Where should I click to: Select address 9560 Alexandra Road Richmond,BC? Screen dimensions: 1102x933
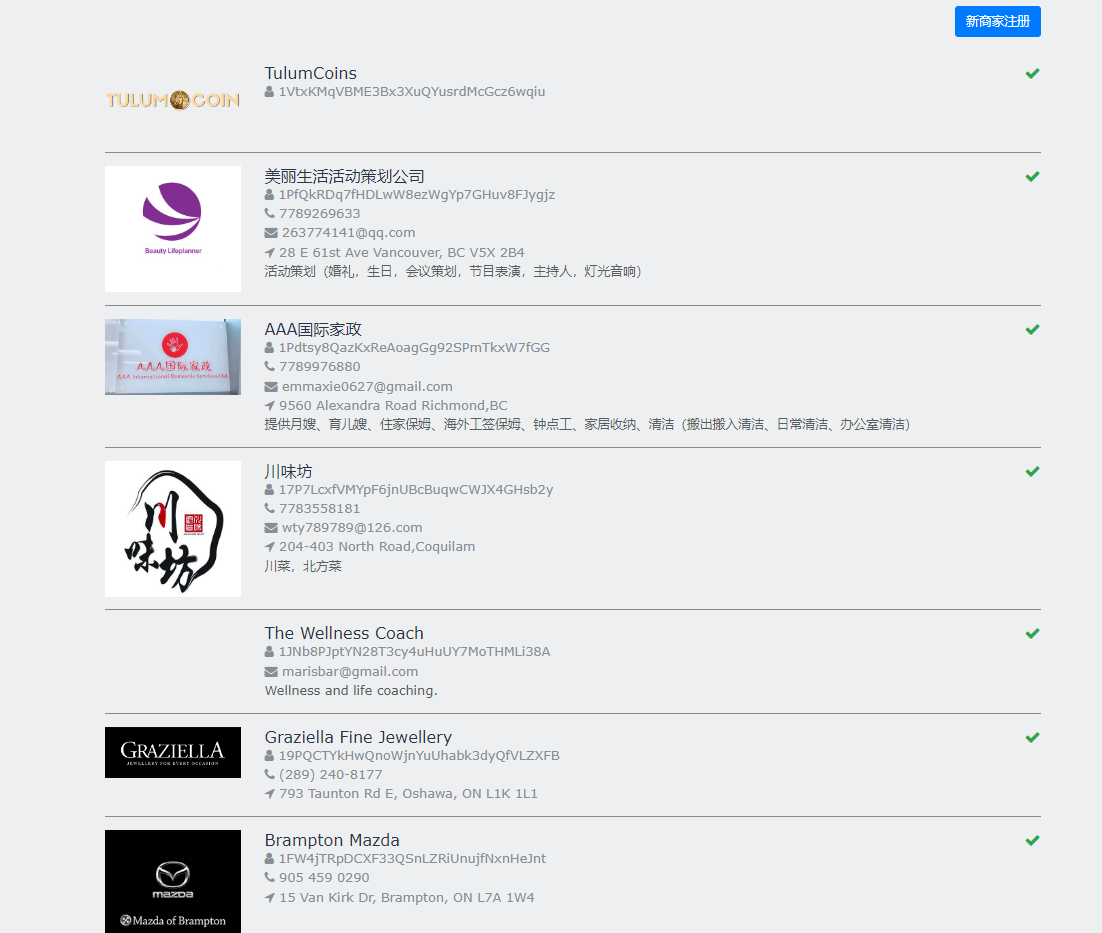point(393,405)
